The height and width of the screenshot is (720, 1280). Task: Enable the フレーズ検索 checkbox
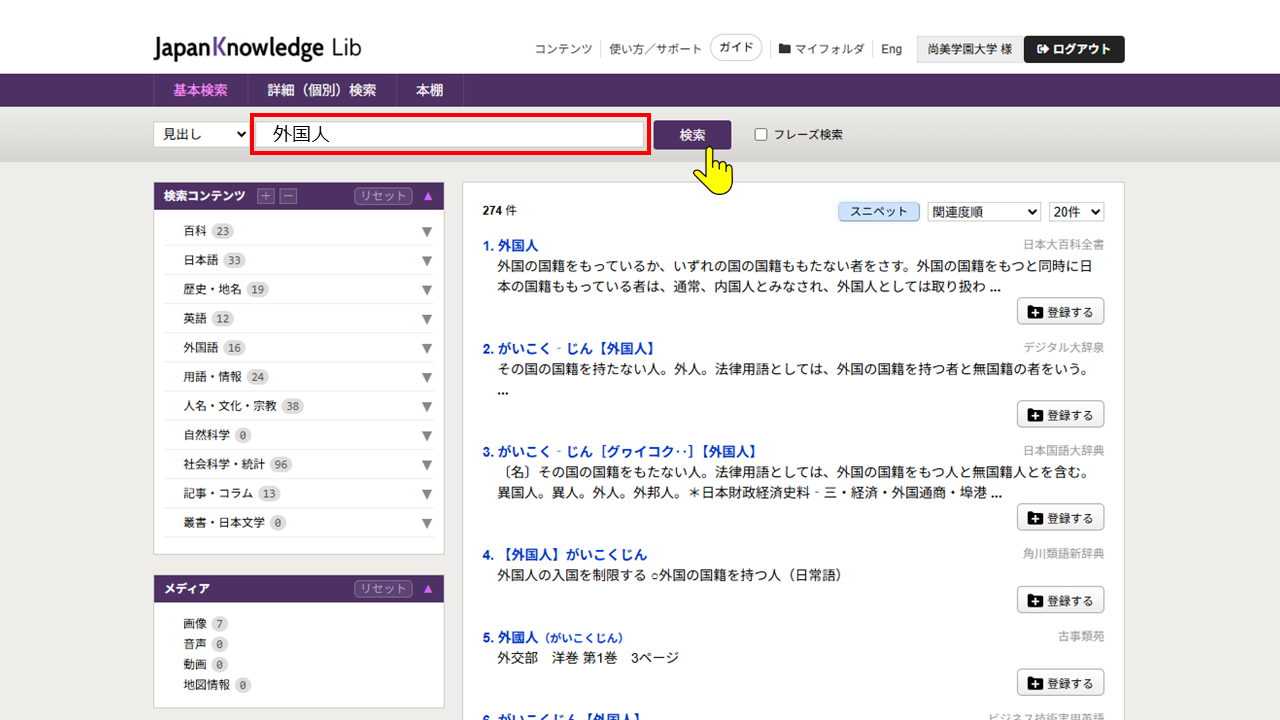click(761, 135)
